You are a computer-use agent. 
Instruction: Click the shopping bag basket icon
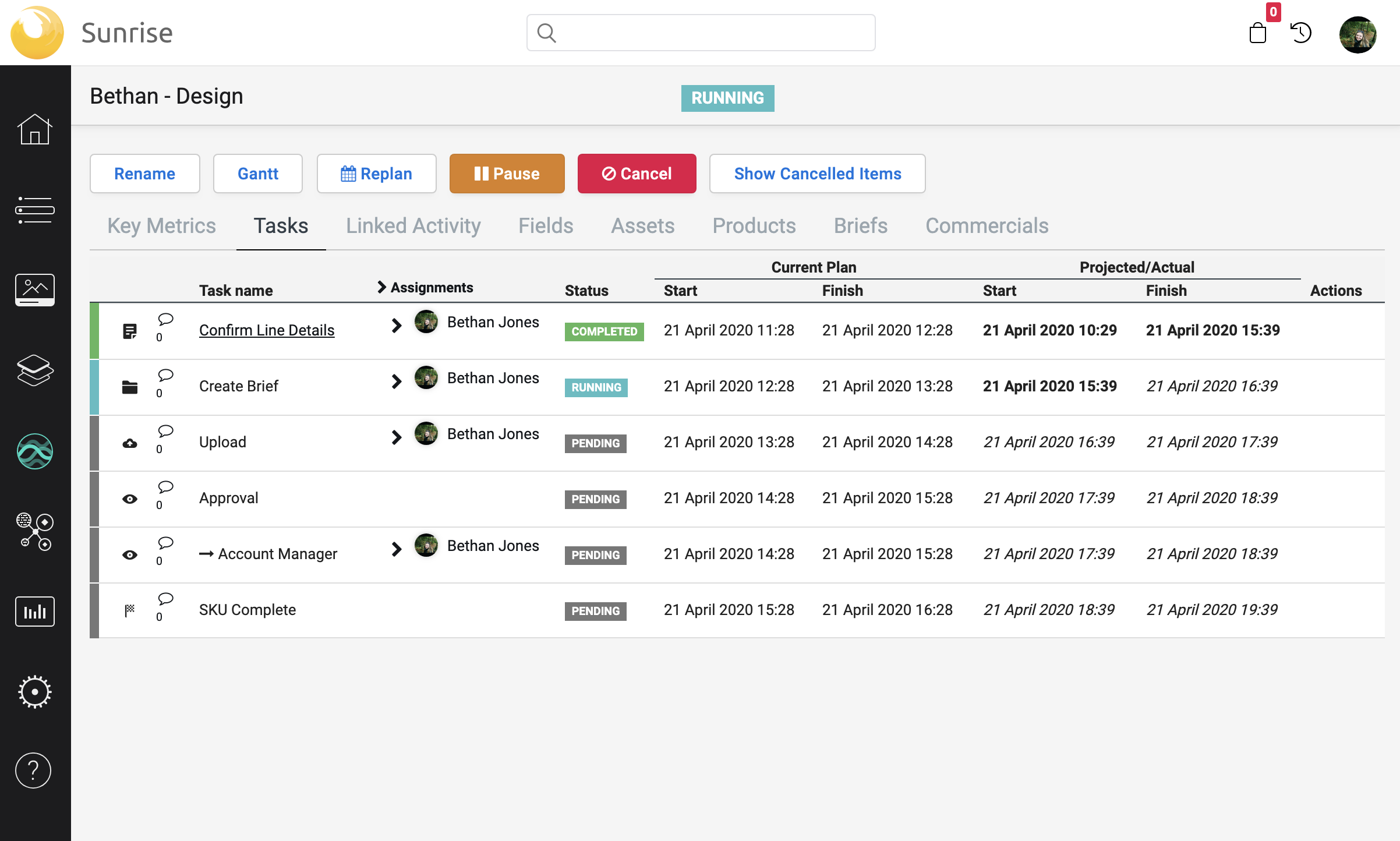pos(1258,33)
